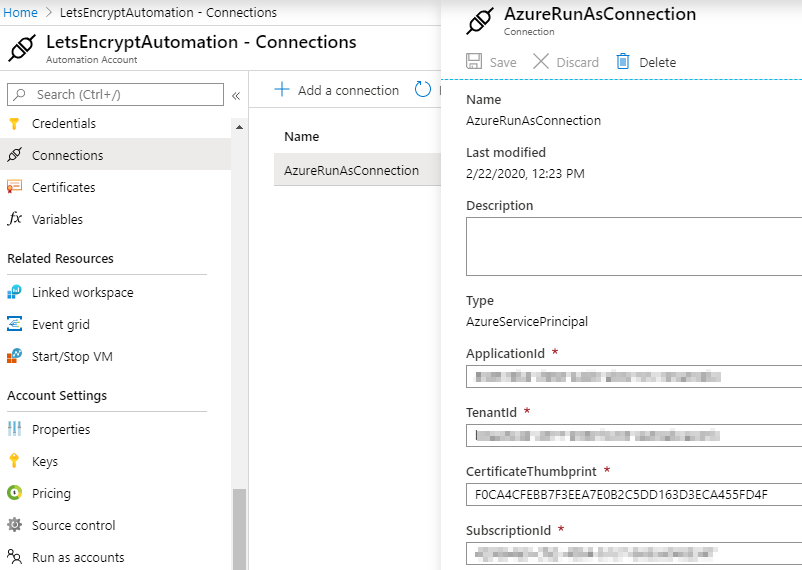Image resolution: width=802 pixels, height=570 pixels.
Task: Click the Event grid icon
Action: click(x=14, y=324)
